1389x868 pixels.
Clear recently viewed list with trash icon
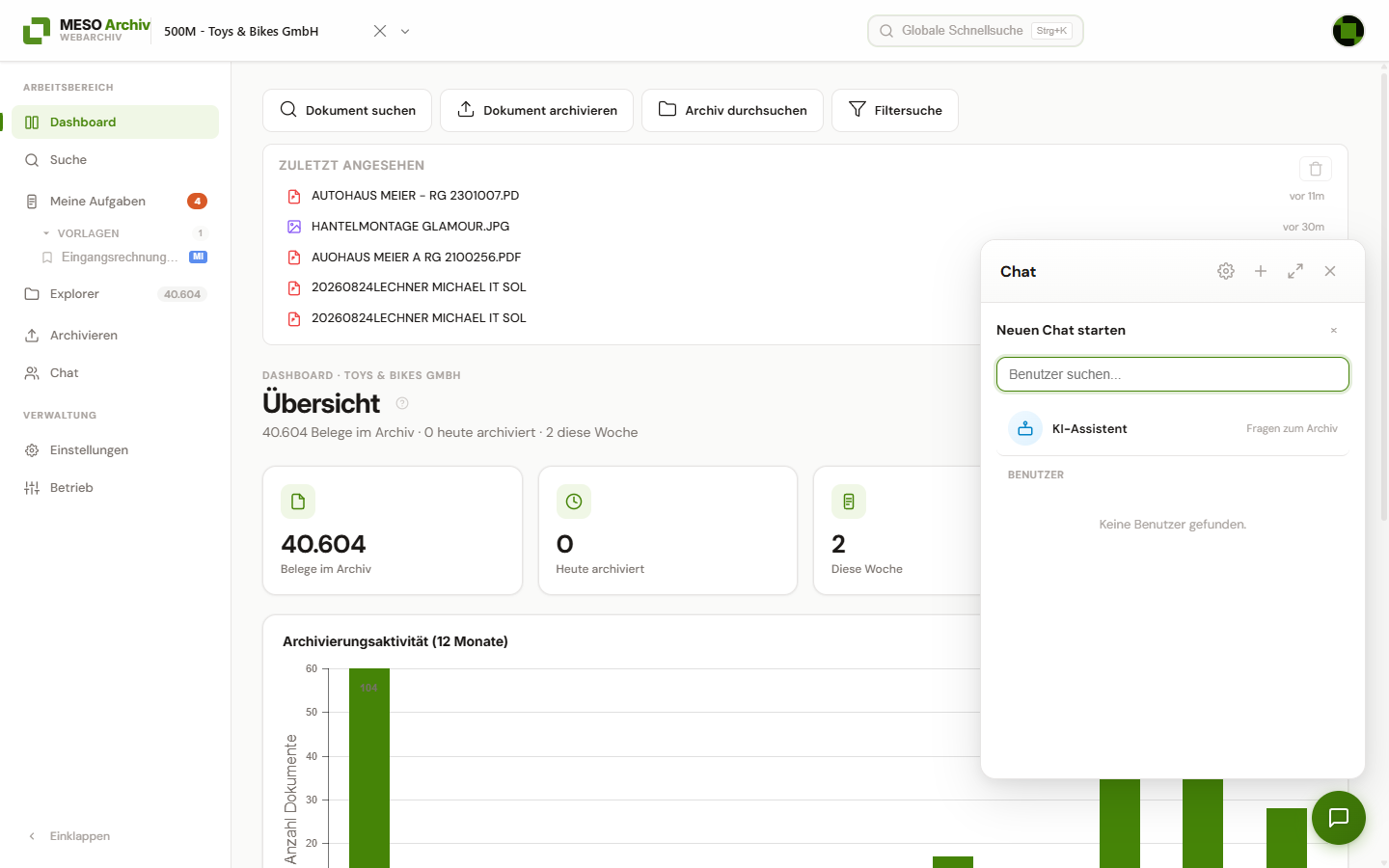click(1316, 169)
